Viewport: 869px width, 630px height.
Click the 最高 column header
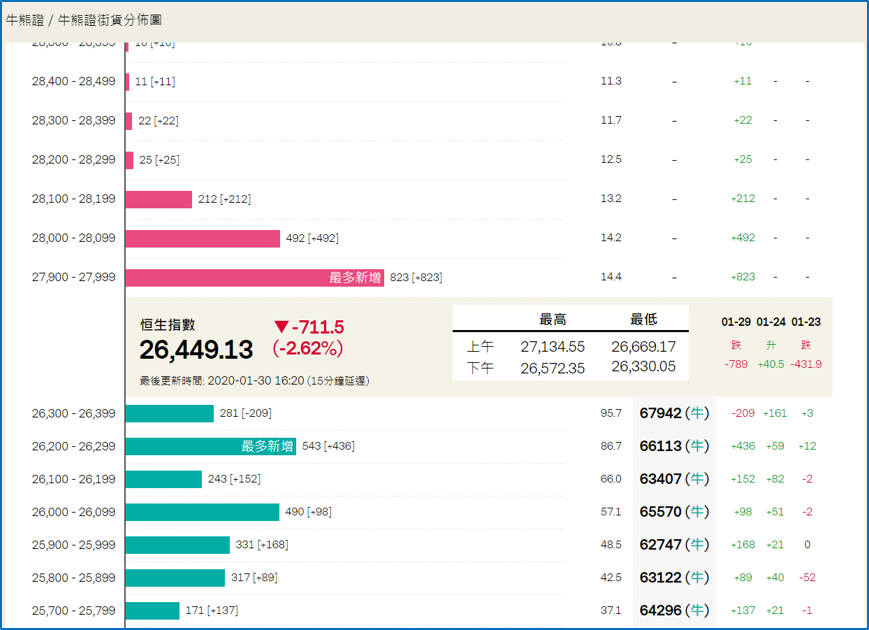[553, 320]
